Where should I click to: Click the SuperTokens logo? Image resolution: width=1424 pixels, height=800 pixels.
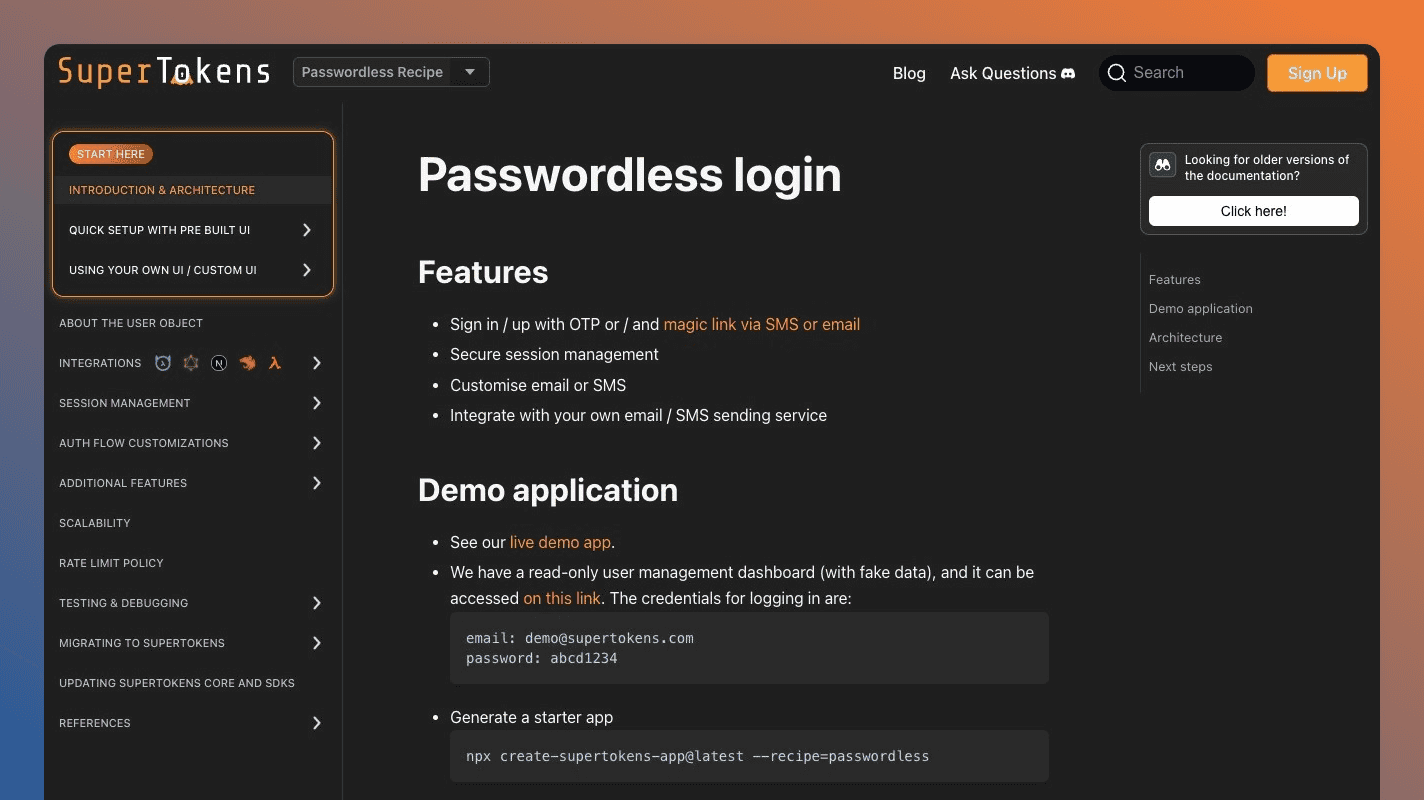click(x=164, y=72)
